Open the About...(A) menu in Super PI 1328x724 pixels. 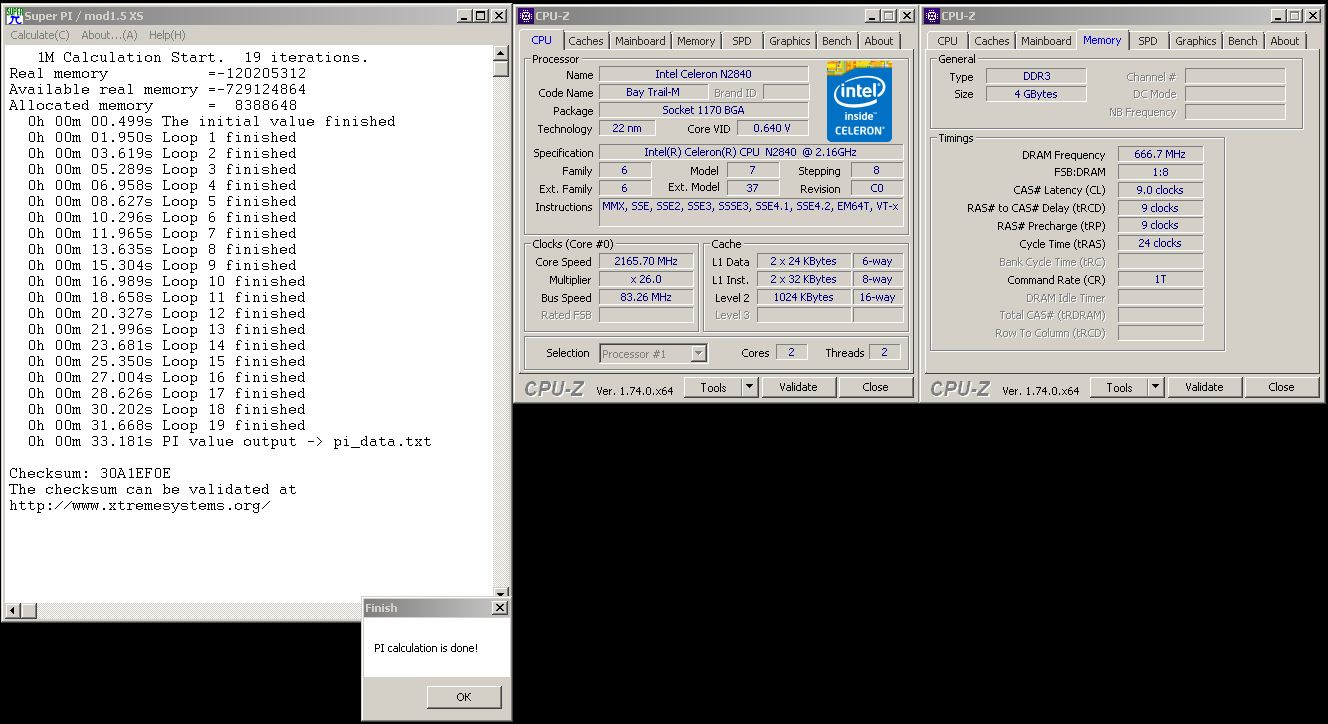(109, 35)
